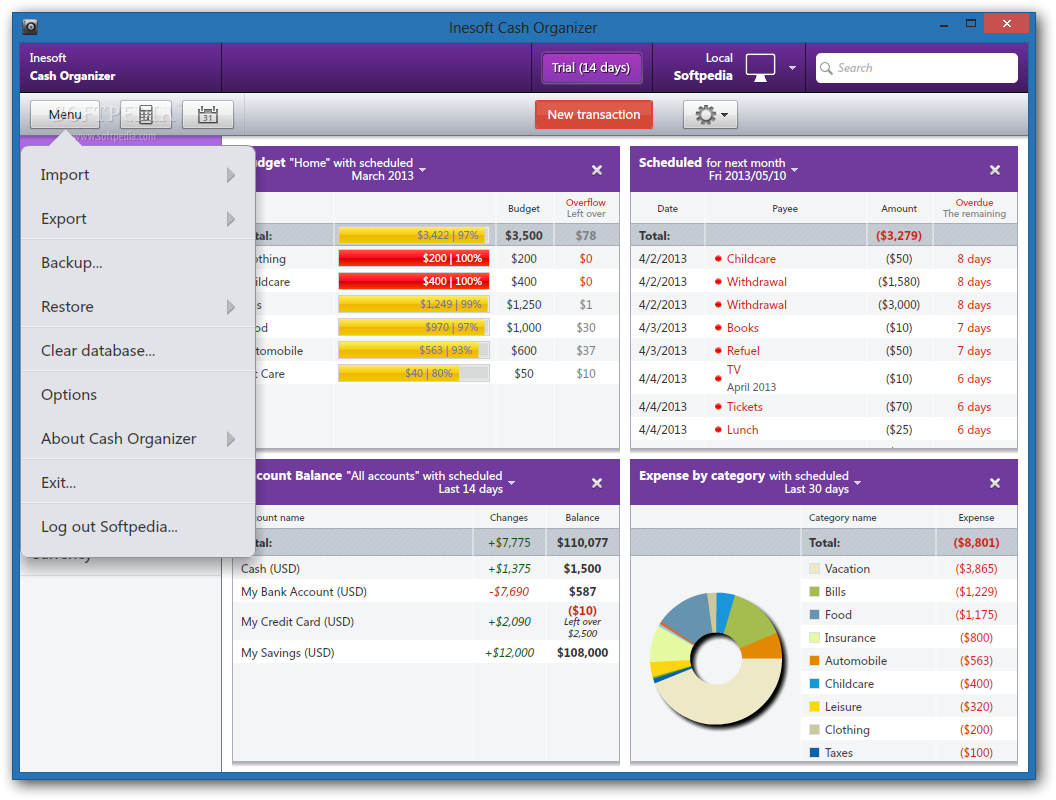Open the gear settings dropdown
The width and height of the screenshot is (1056, 800).
(711, 114)
